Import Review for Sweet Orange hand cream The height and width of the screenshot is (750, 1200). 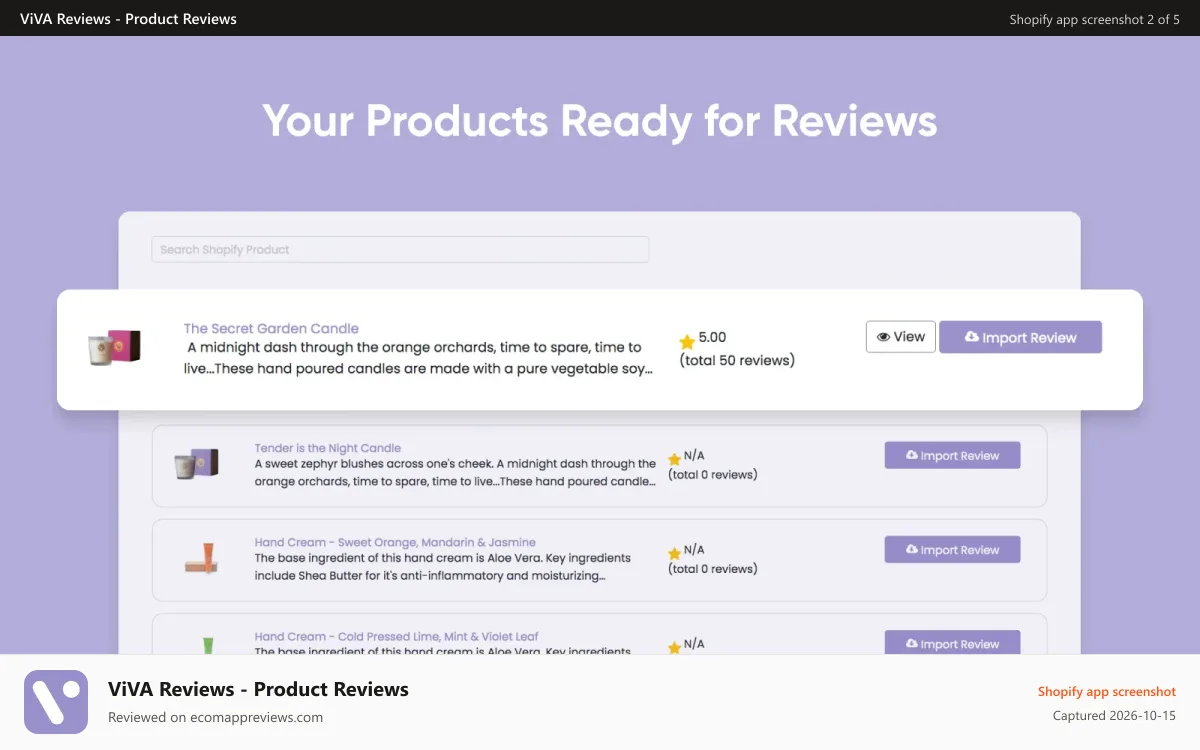pyautogui.click(x=952, y=549)
